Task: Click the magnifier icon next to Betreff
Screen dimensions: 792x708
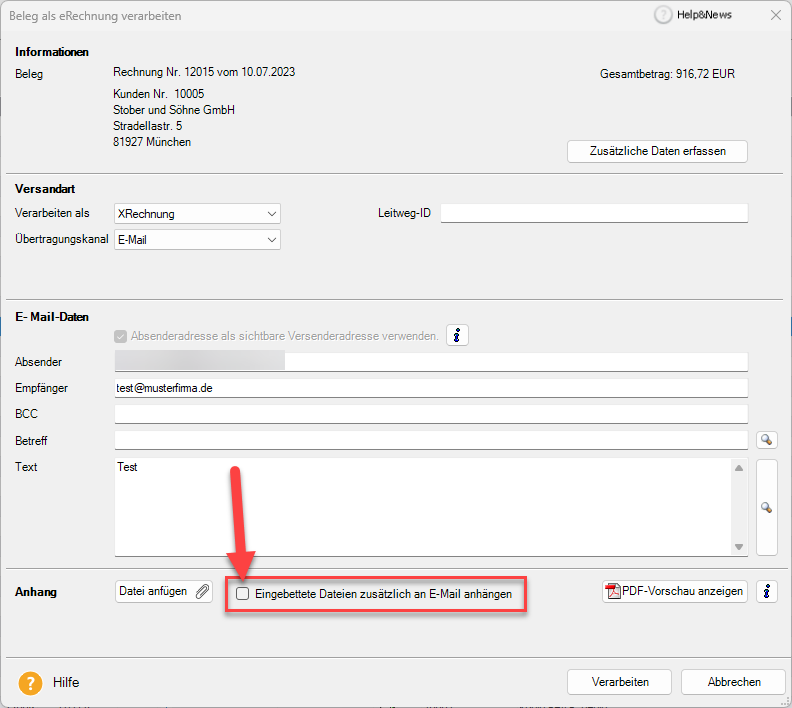Action: (767, 440)
